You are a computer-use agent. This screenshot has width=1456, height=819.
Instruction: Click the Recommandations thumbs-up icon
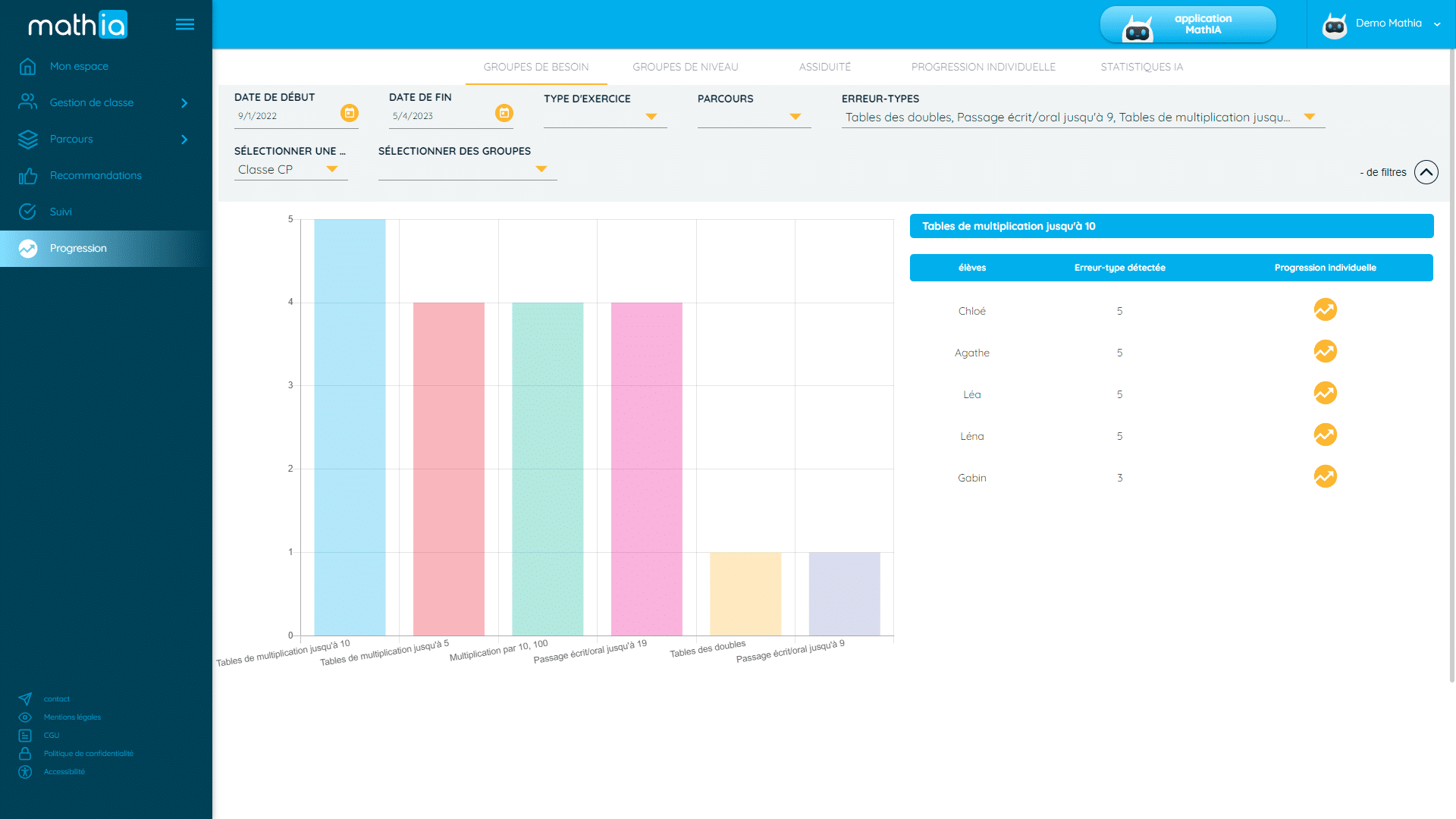28,176
